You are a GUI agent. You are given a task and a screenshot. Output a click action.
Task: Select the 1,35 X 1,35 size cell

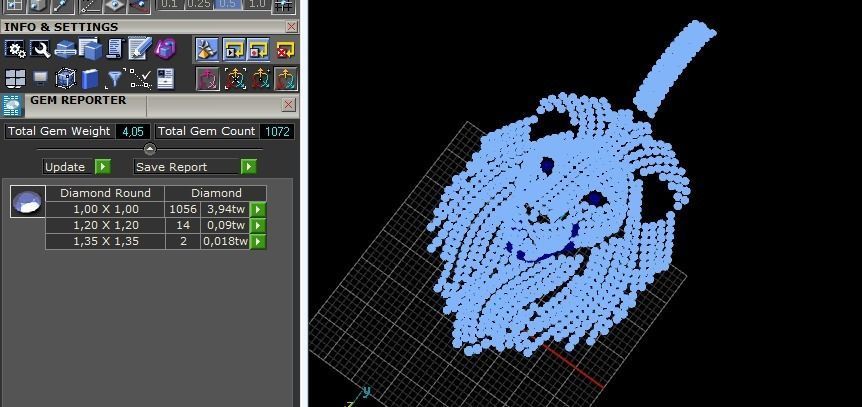[x=106, y=241]
